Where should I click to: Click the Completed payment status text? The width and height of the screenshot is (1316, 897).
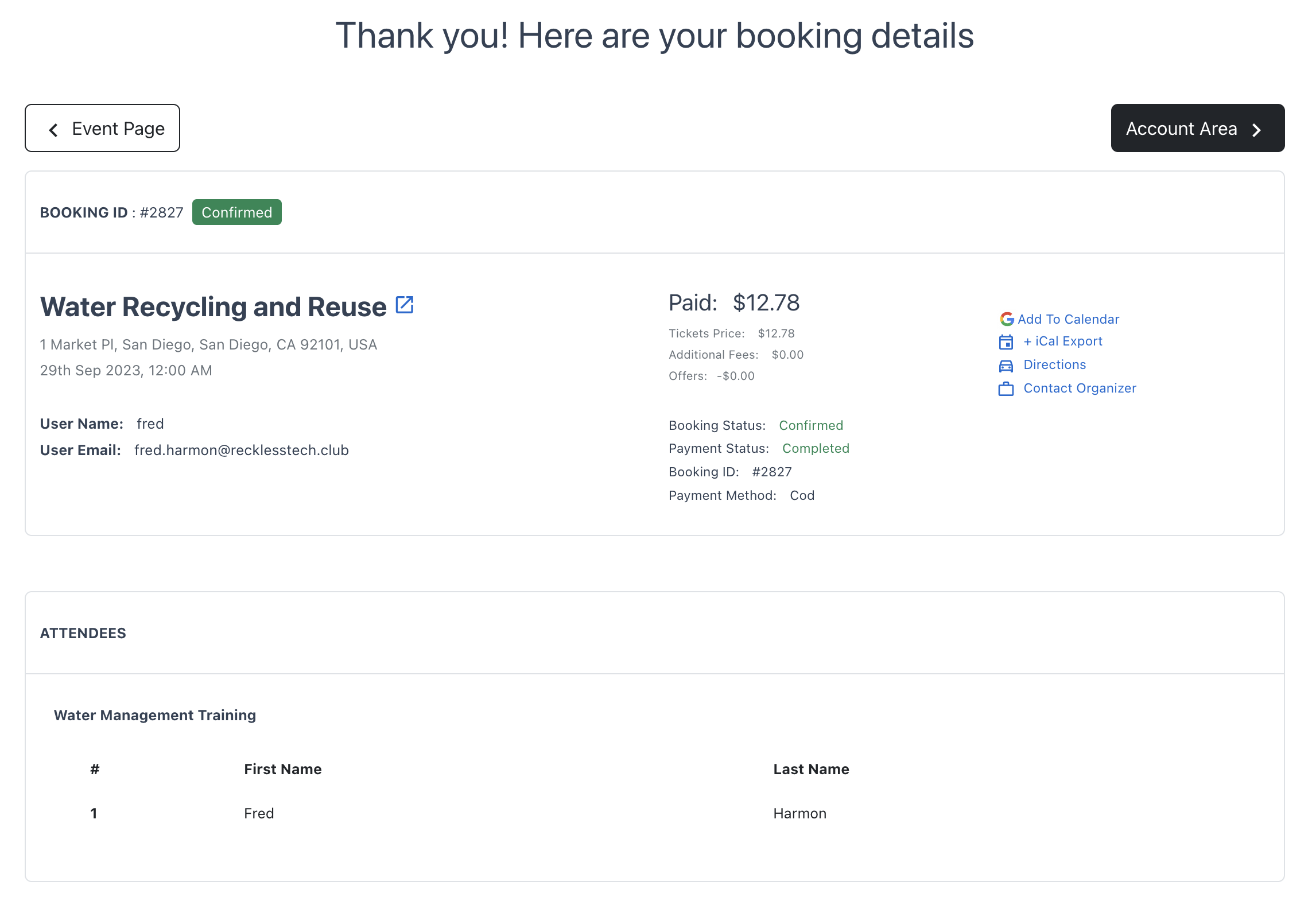[815, 449]
